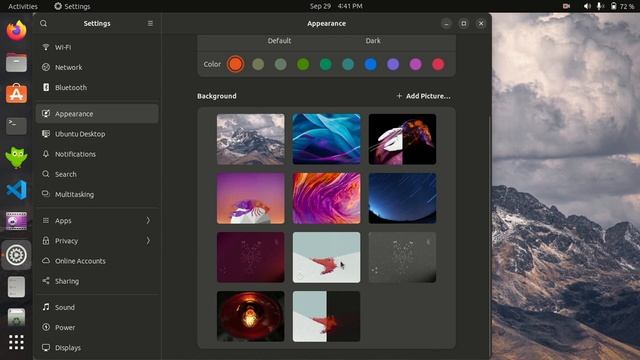
Task: Click Activities in the top bar
Action: pos(23,6)
